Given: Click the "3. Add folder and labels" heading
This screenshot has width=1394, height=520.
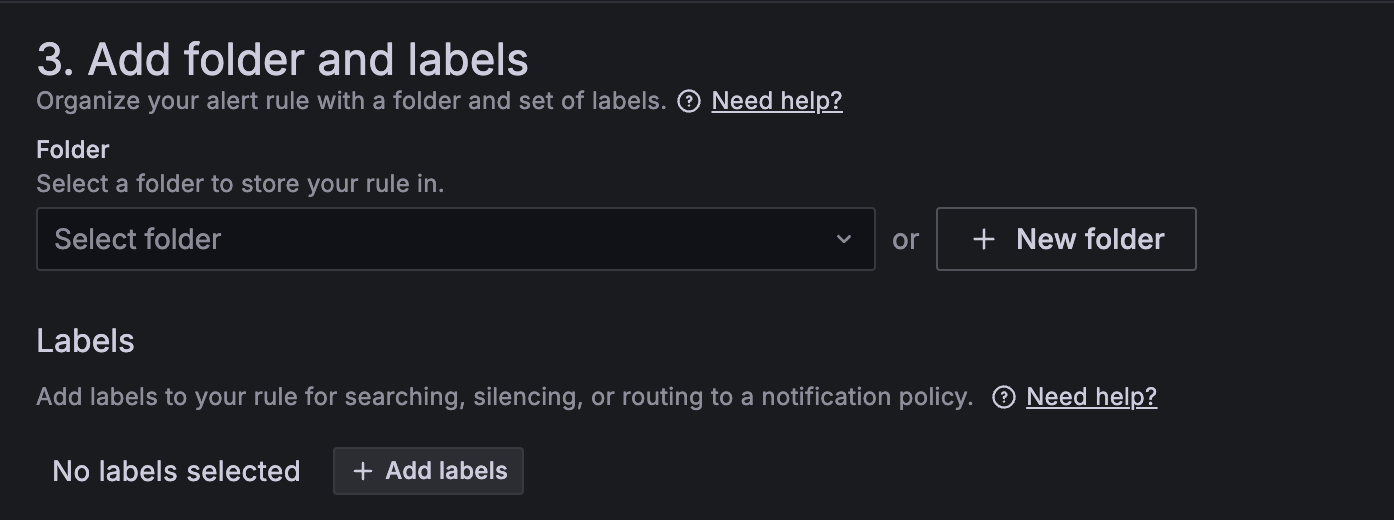Looking at the screenshot, I should click(282, 60).
